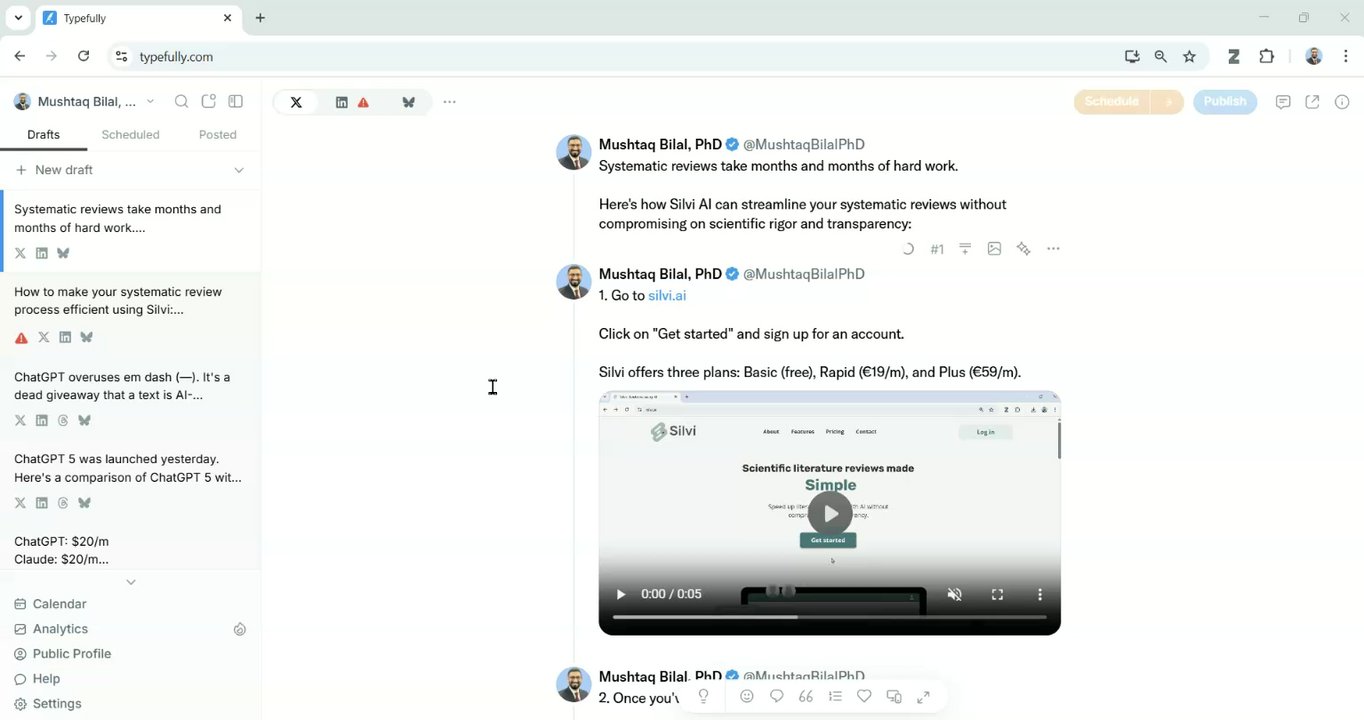
Task: Open the Chrome three-dot menu
Action: (x=1346, y=57)
